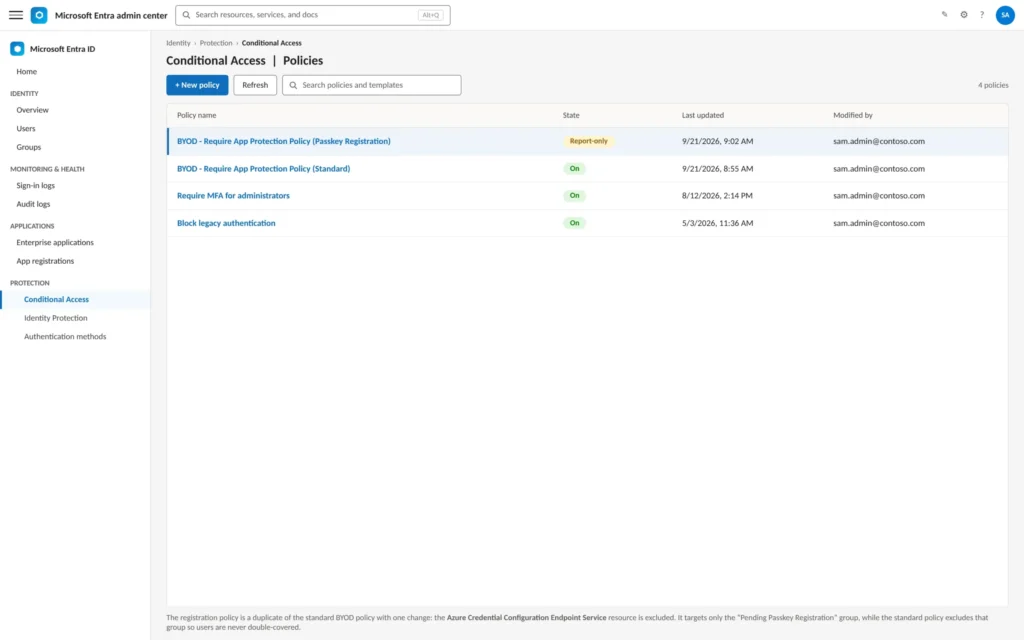1024x640 pixels.
Task: Refresh the policies list
Action: click(x=255, y=85)
